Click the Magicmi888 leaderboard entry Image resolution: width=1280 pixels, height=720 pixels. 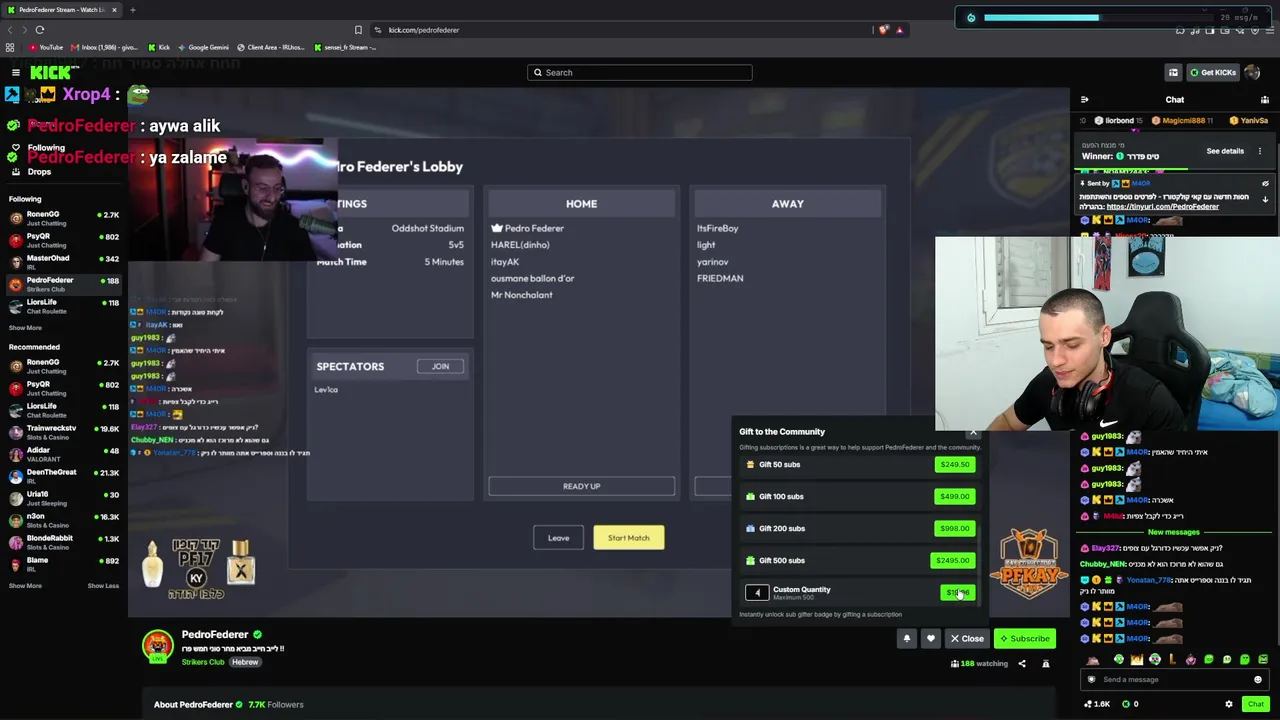click(1182, 121)
